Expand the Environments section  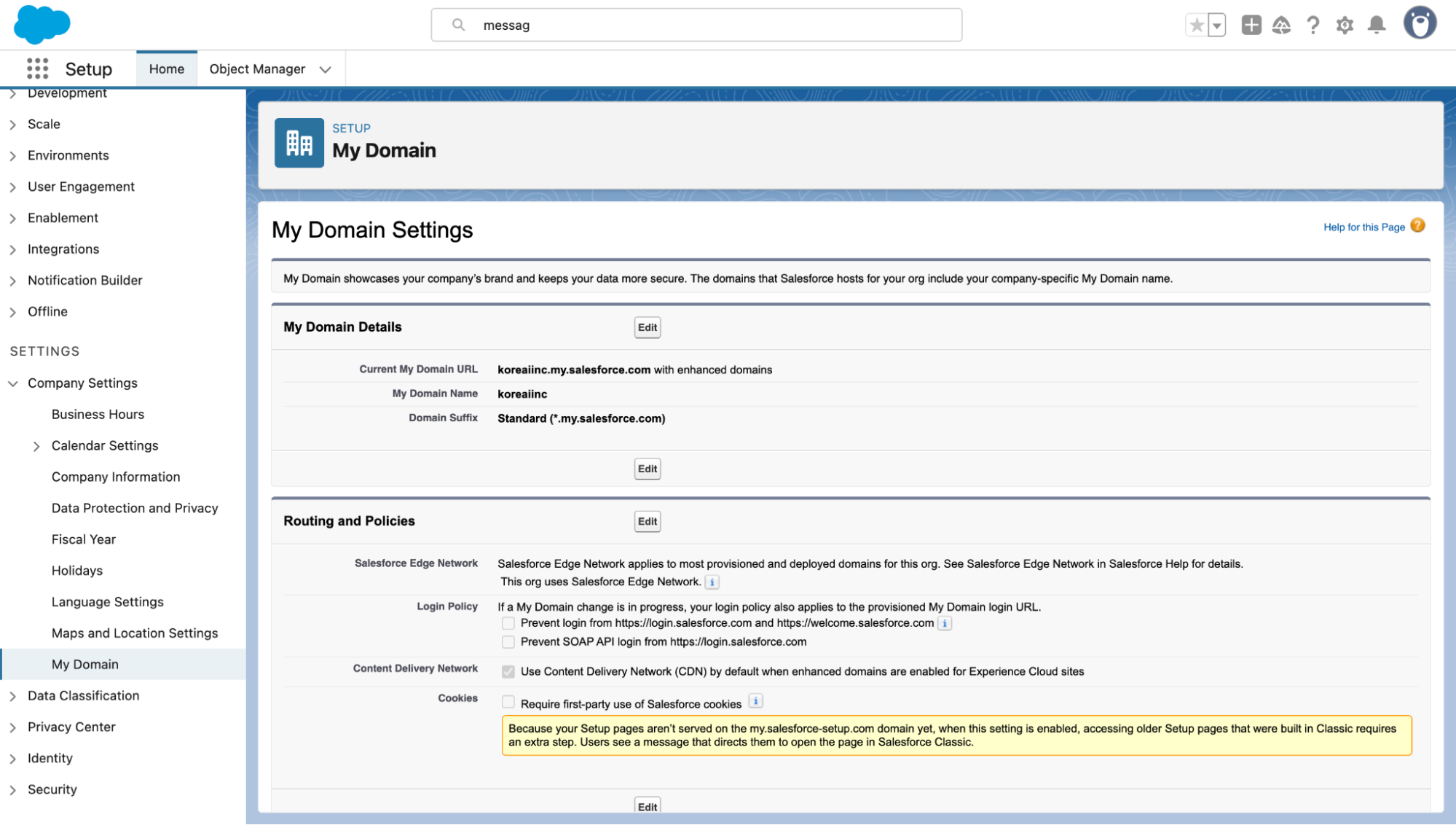pos(12,156)
